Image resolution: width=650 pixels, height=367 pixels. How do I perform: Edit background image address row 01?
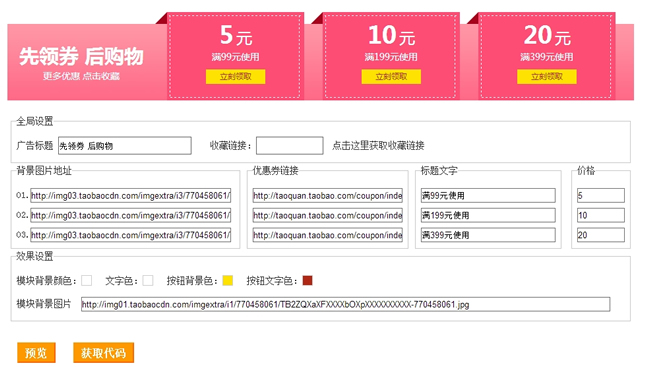tap(131, 195)
